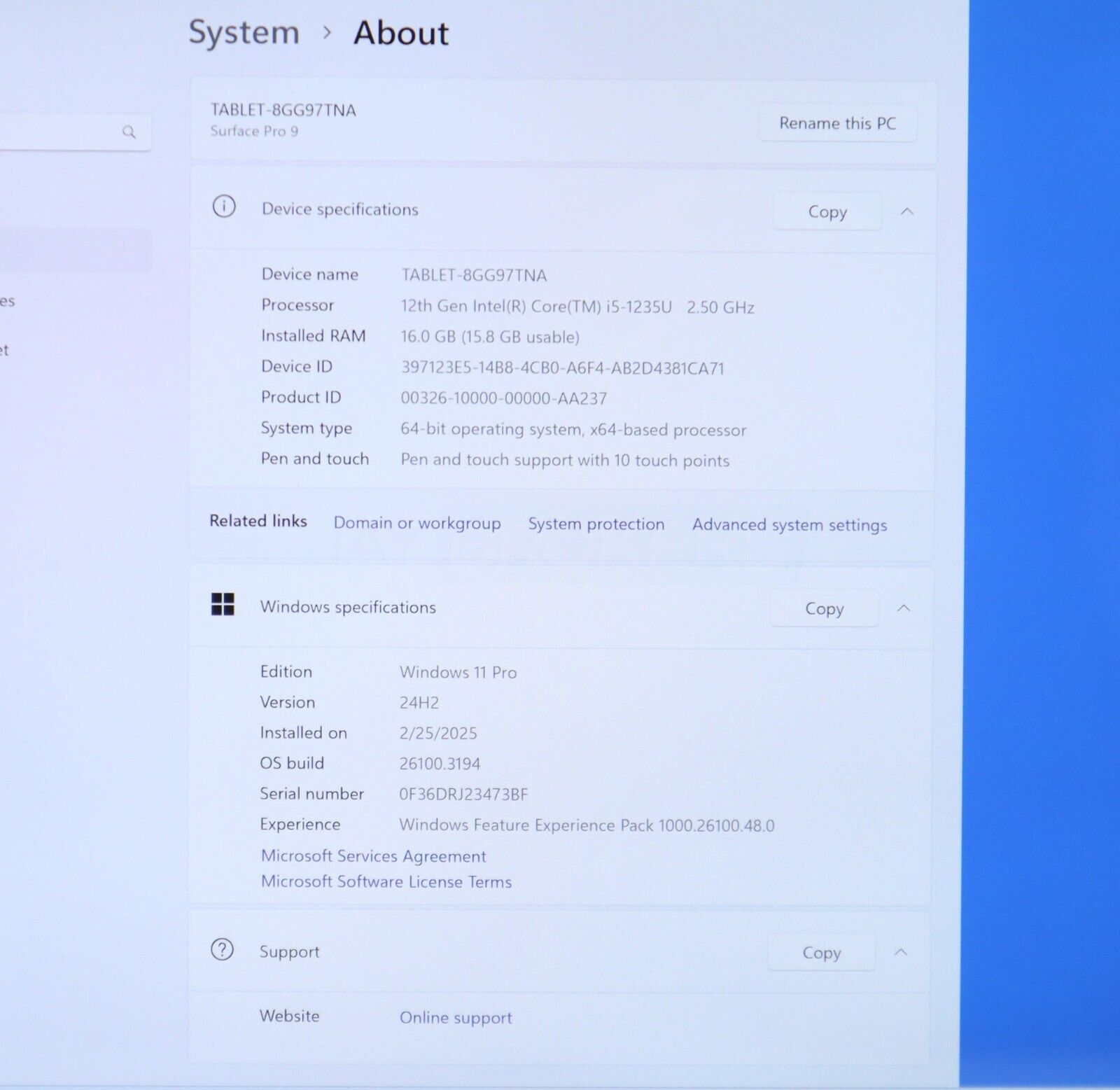This screenshot has height=1090, width=1120.
Task: Click the Pen and touch label
Action: pyautogui.click(x=314, y=459)
